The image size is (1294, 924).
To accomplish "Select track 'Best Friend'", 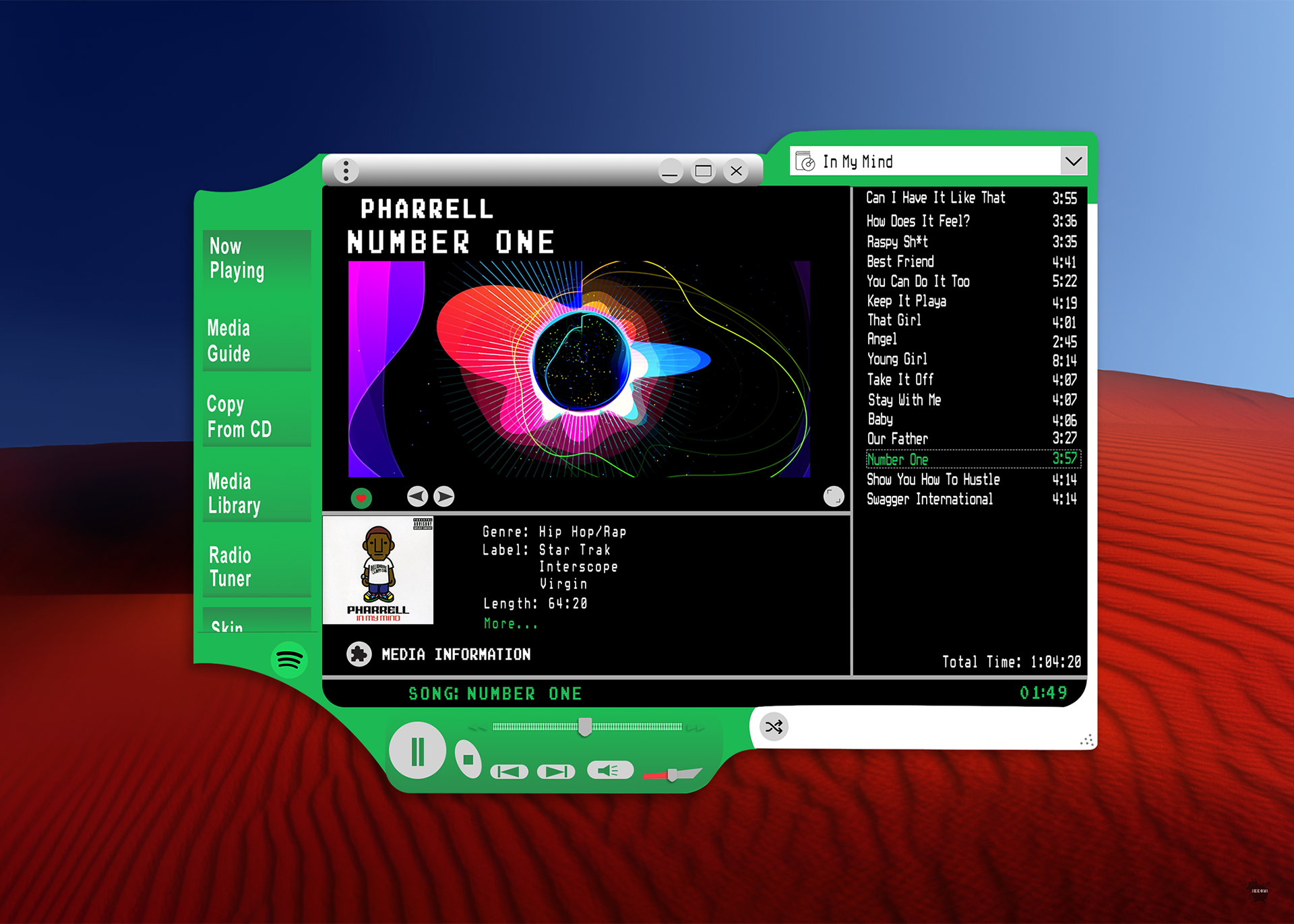I will click(x=971, y=261).
